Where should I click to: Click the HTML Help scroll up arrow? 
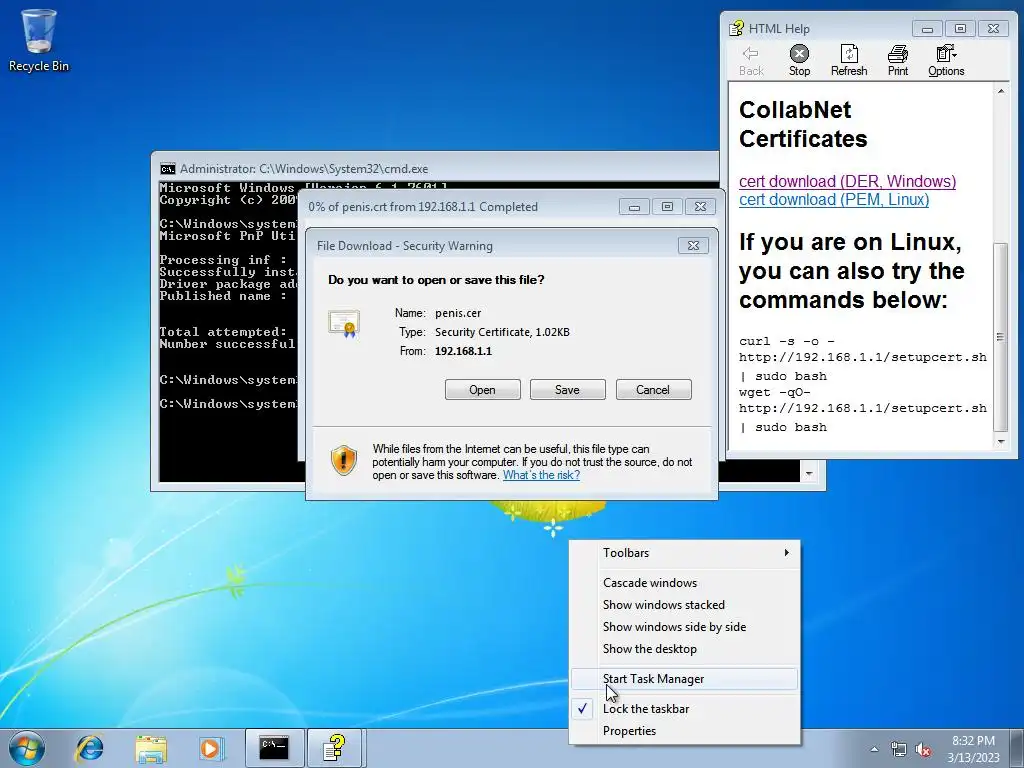(1001, 91)
